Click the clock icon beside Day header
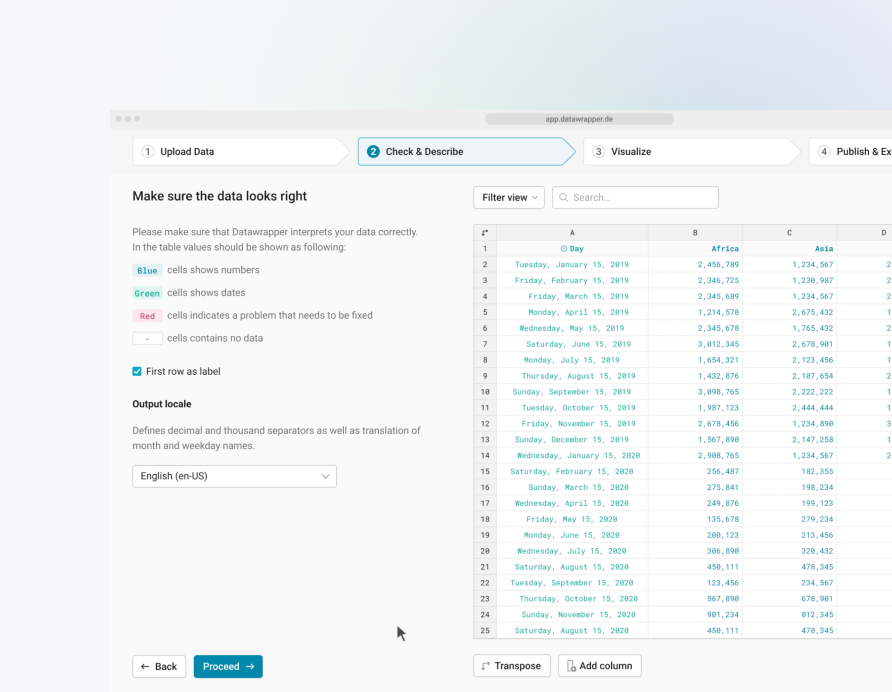 tap(564, 249)
